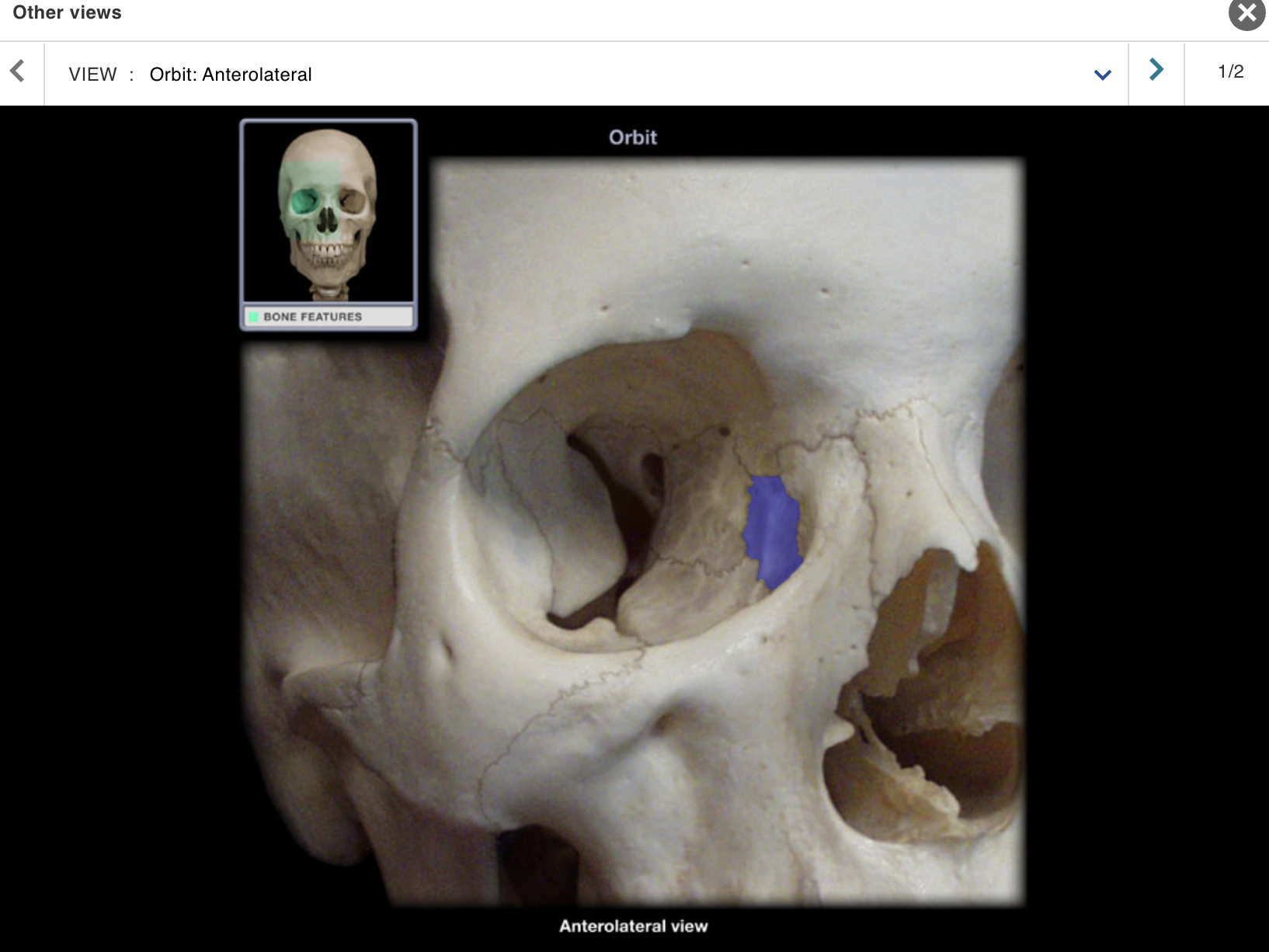The height and width of the screenshot is (952, 1269).
Task: Click the Anterolateral view caption label
Action: 633,926
